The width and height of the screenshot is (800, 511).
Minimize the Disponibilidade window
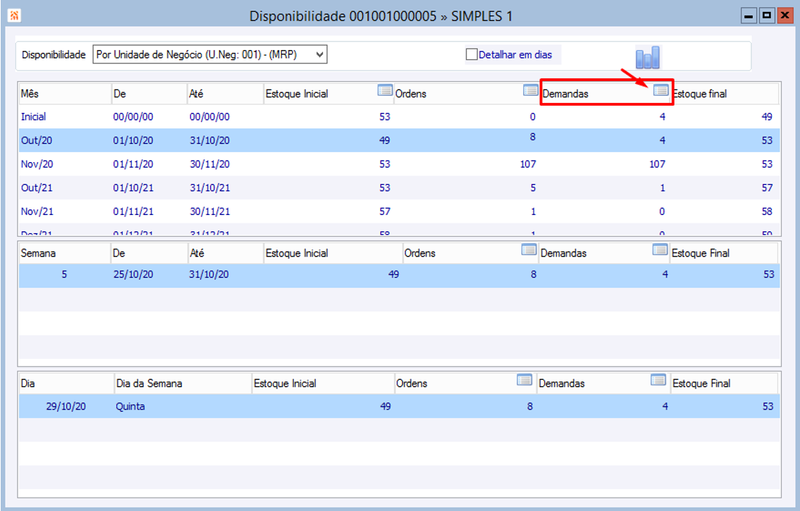(x=748, y=16)
